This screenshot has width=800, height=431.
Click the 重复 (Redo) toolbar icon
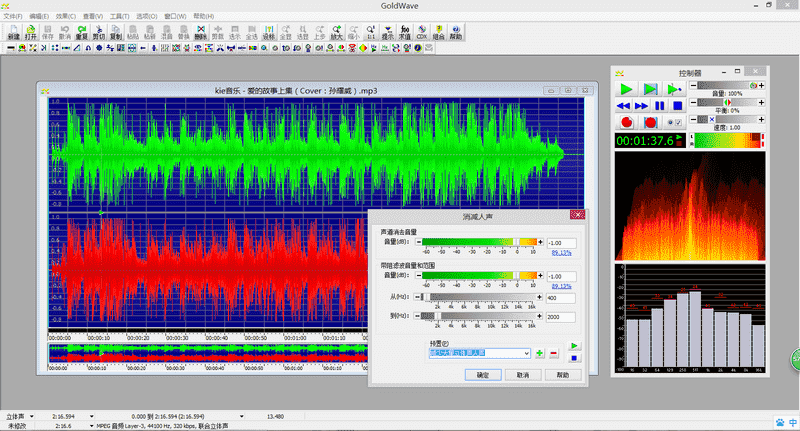pyautogui.click(x=82, y=32)
